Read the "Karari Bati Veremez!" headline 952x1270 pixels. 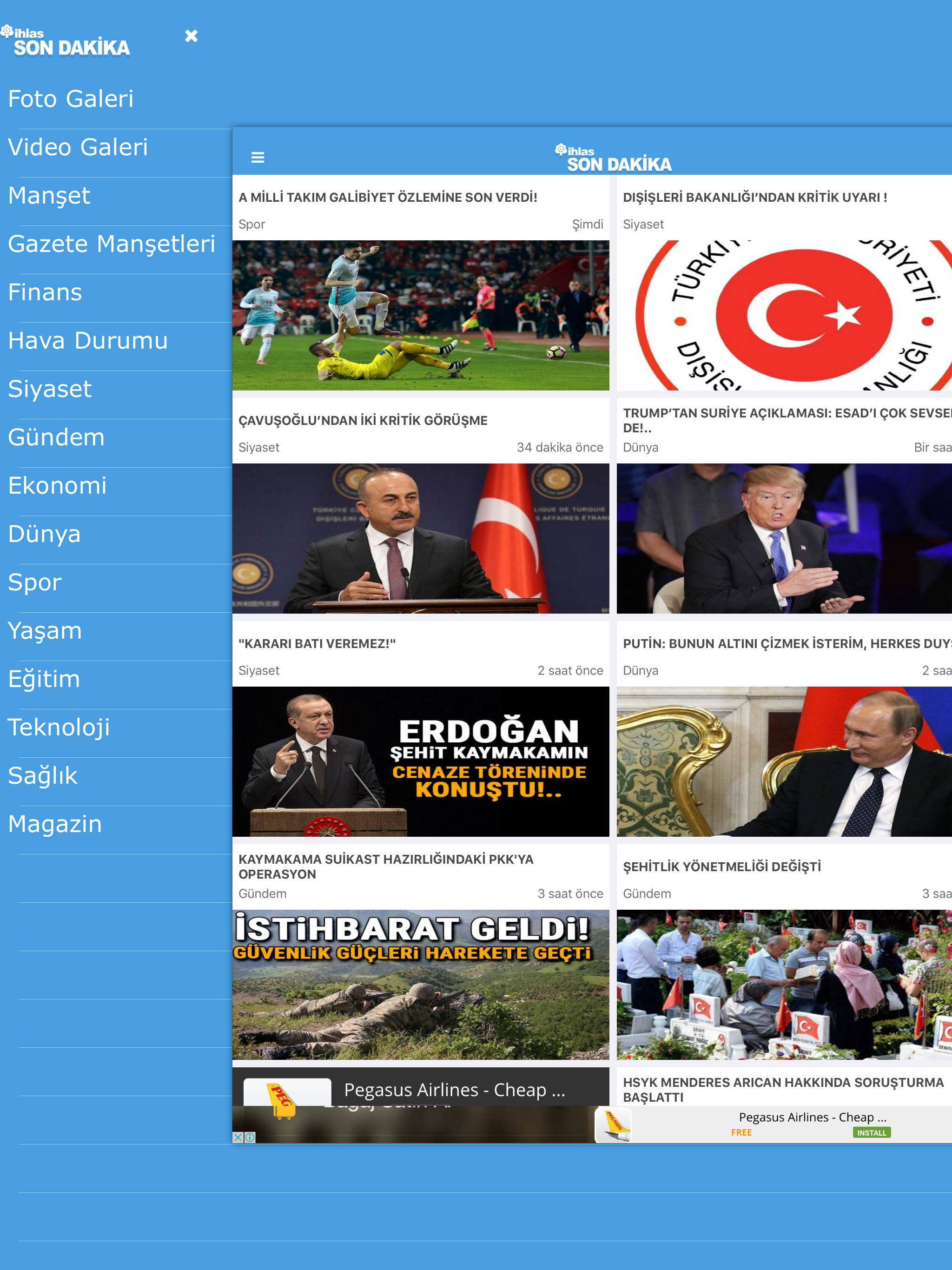317,644
